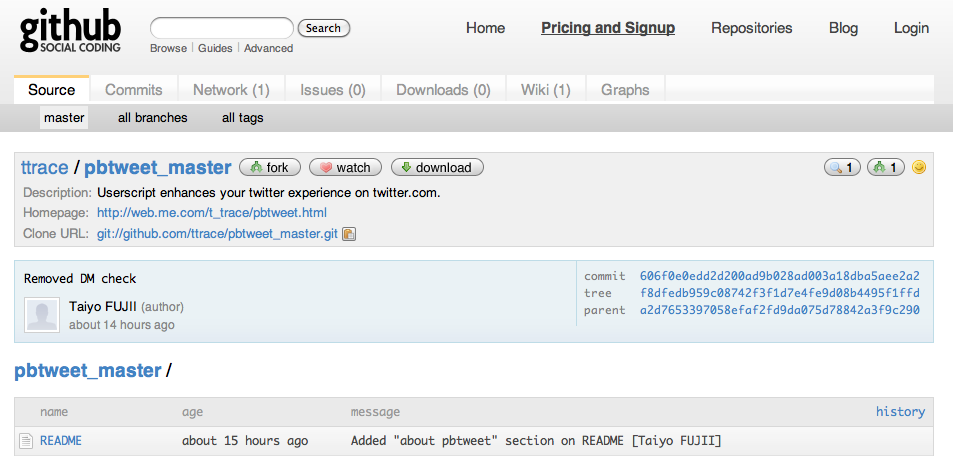Click the 'age' column header
Screen dimensions: 953x456
(192, 412)
